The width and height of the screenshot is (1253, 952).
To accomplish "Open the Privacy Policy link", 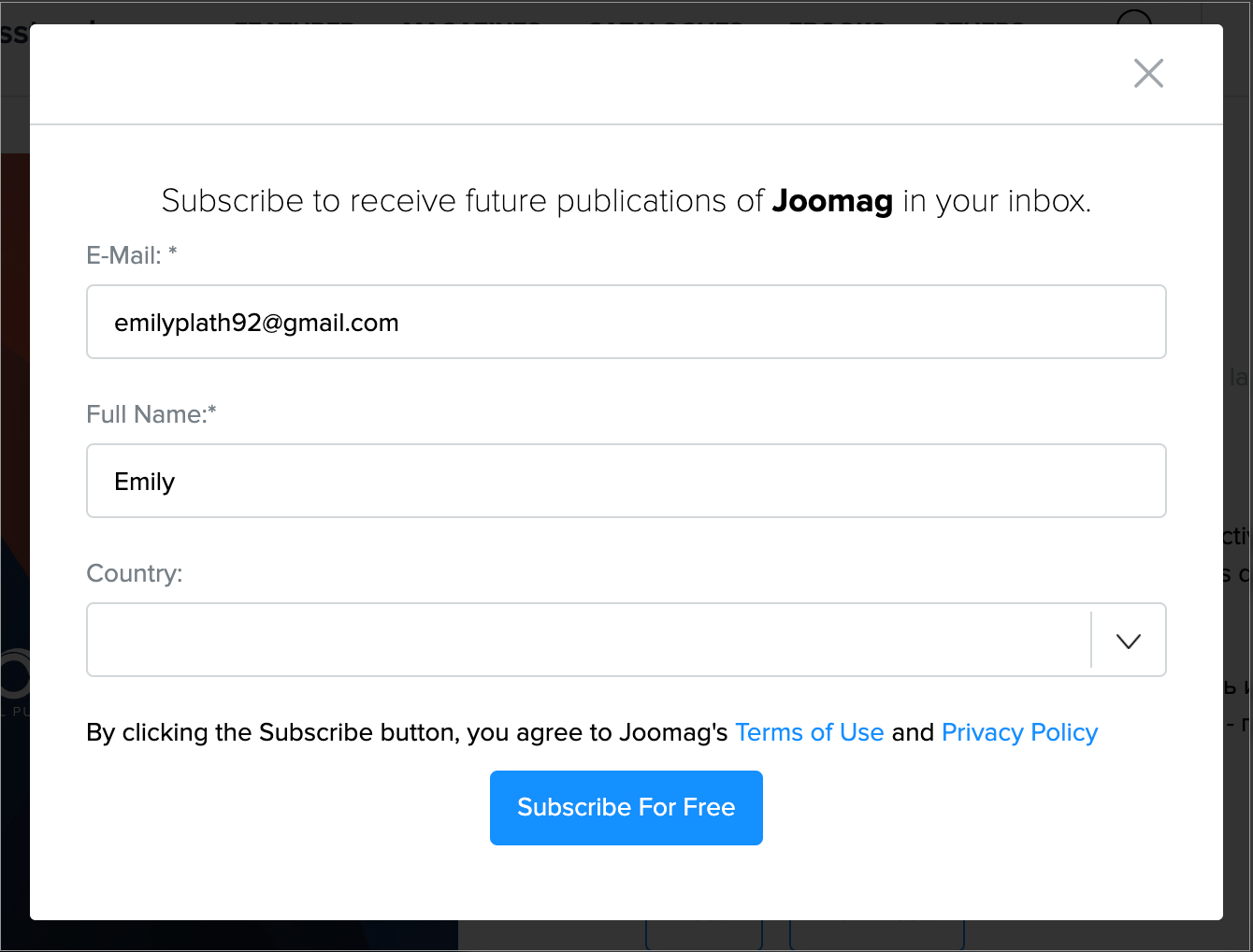I will (1019, 732).
